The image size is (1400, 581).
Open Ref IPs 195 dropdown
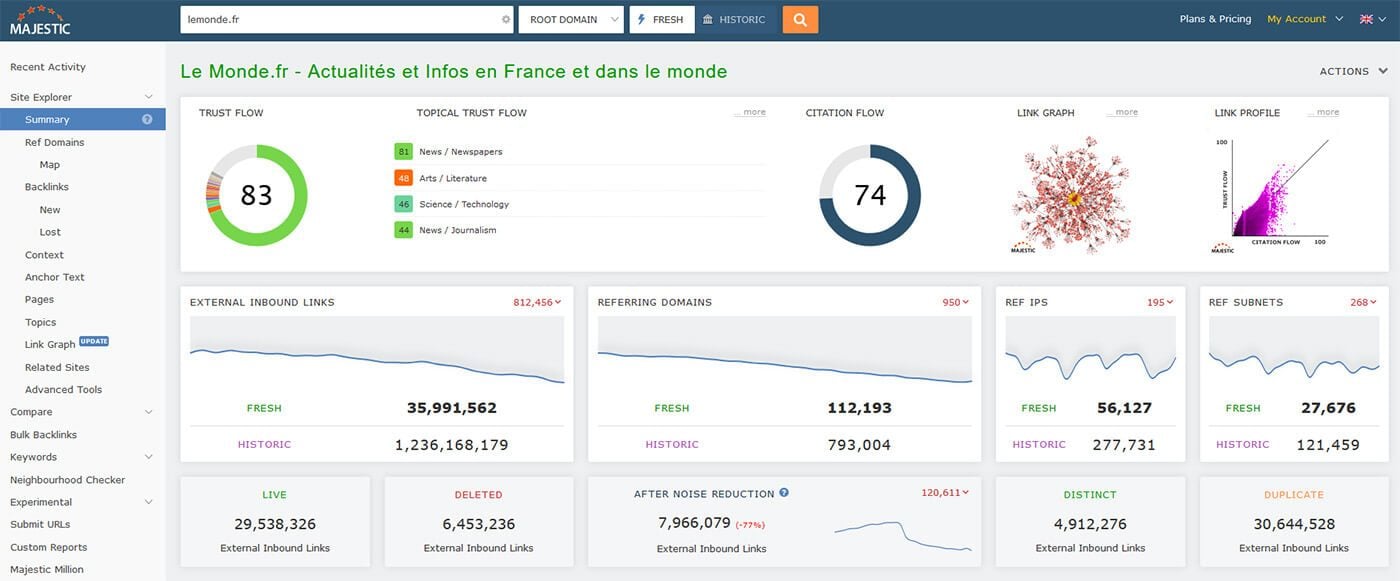[1160, 302]
